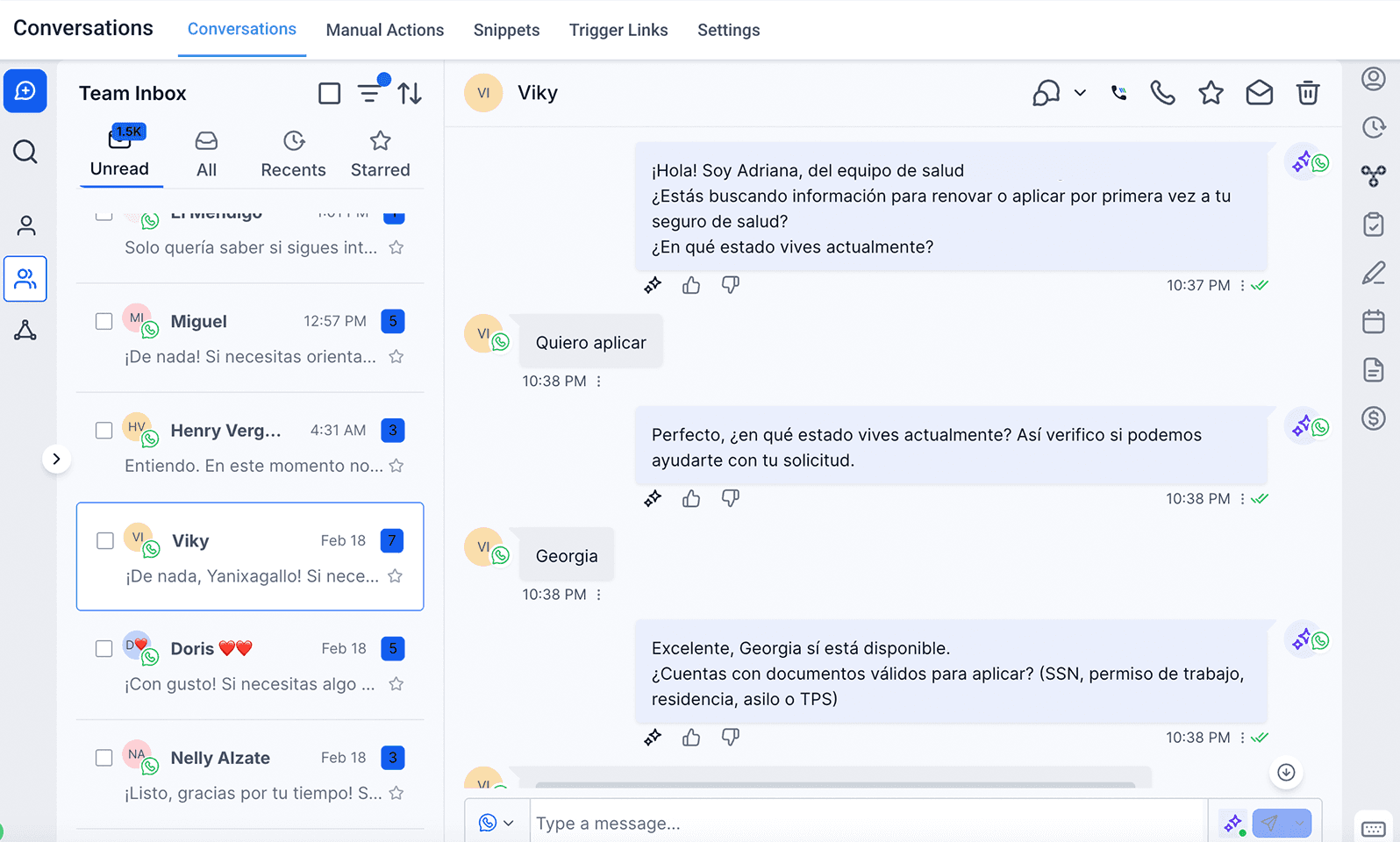
Task: Sort conversations with the arrows icon
Action: pos(410,93)
